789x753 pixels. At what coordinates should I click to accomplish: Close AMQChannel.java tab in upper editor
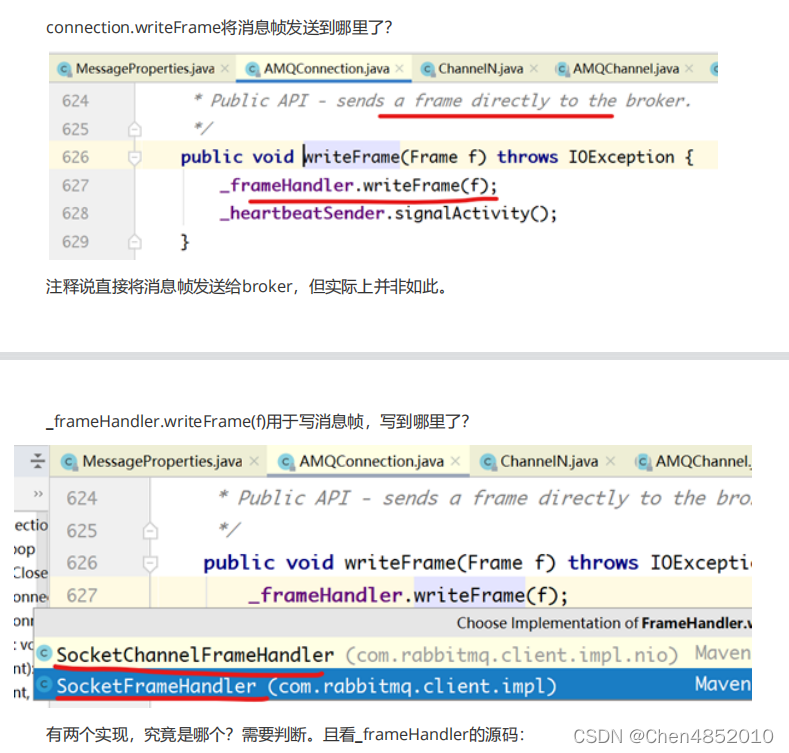click(x=689, y=68)
